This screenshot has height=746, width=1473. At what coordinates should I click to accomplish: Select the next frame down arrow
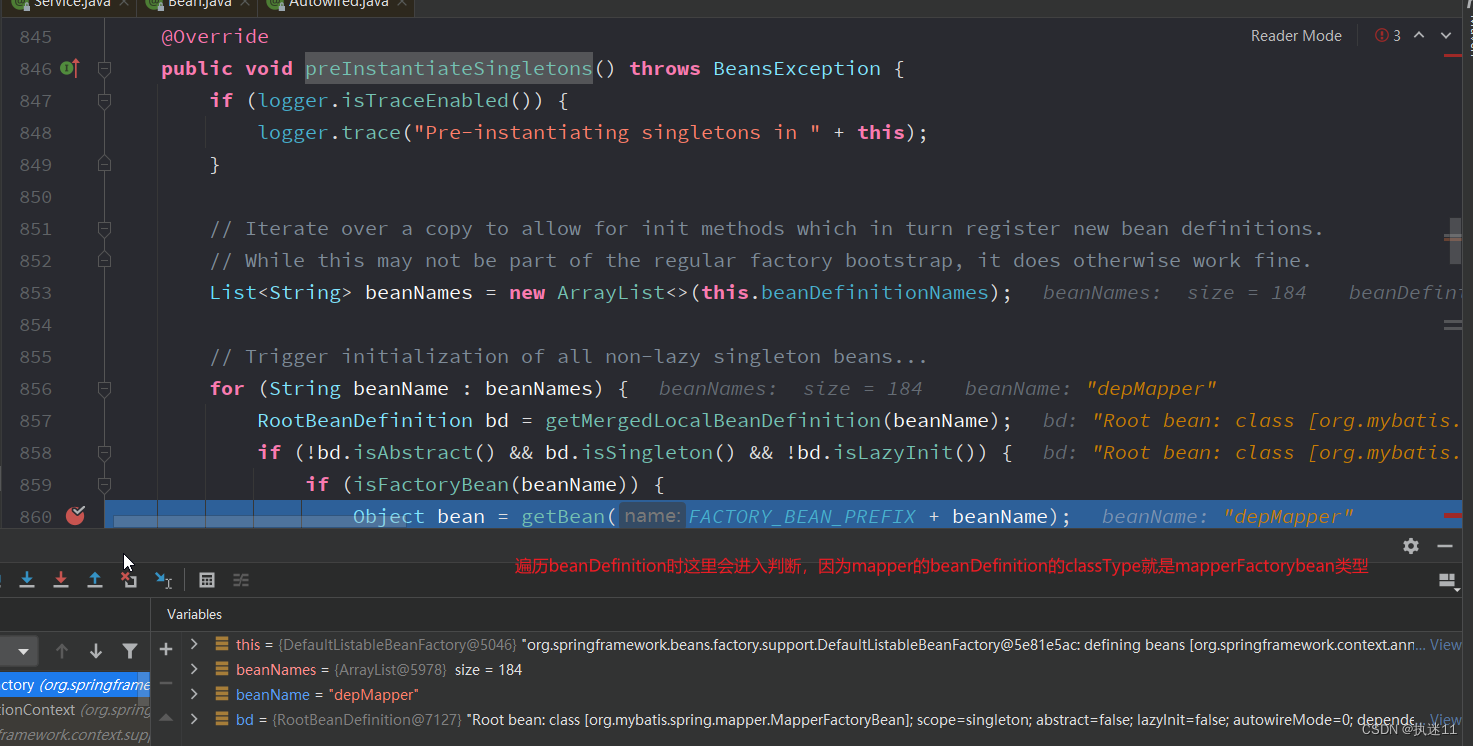click(96, 651)
